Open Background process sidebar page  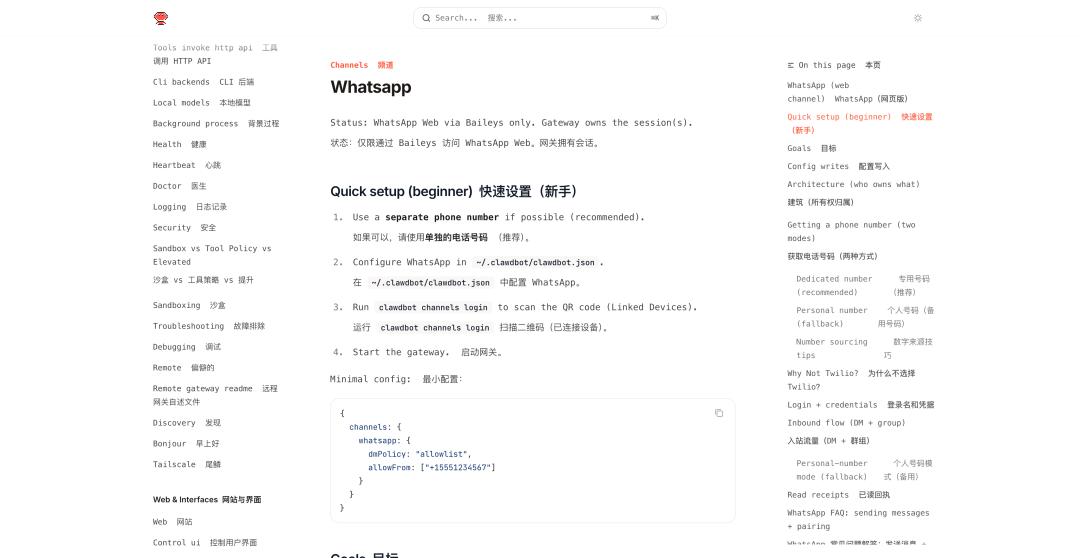point(216,123)
